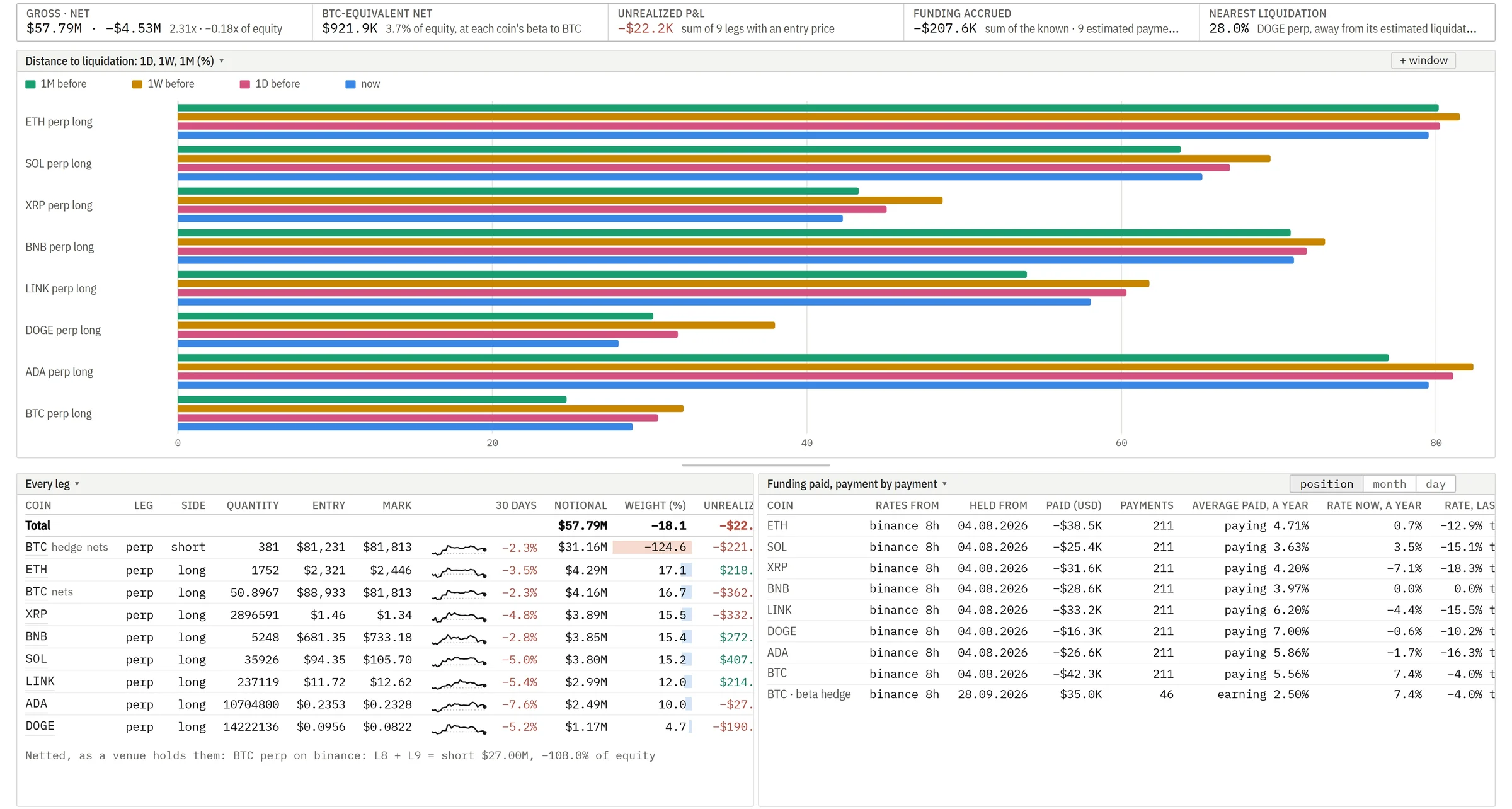The width and height of the screenshot is (1512, 809).
Task: Sort legs by QUANTITY column header
Action: point(253,505)
